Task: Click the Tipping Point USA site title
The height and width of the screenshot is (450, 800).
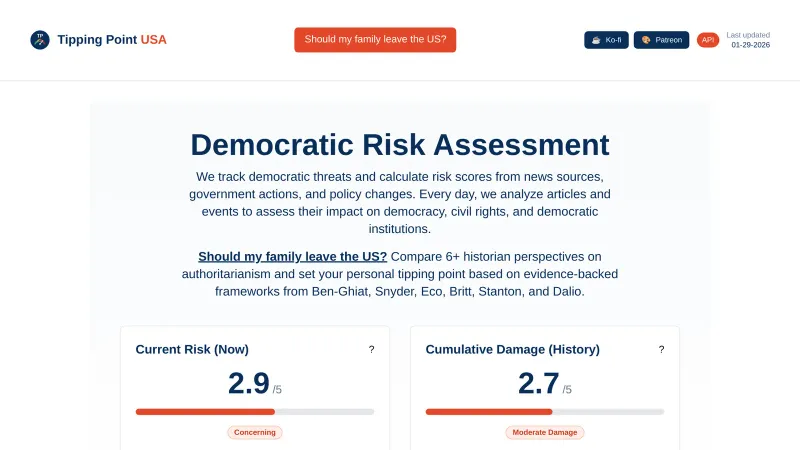Action: pos(112,40)
